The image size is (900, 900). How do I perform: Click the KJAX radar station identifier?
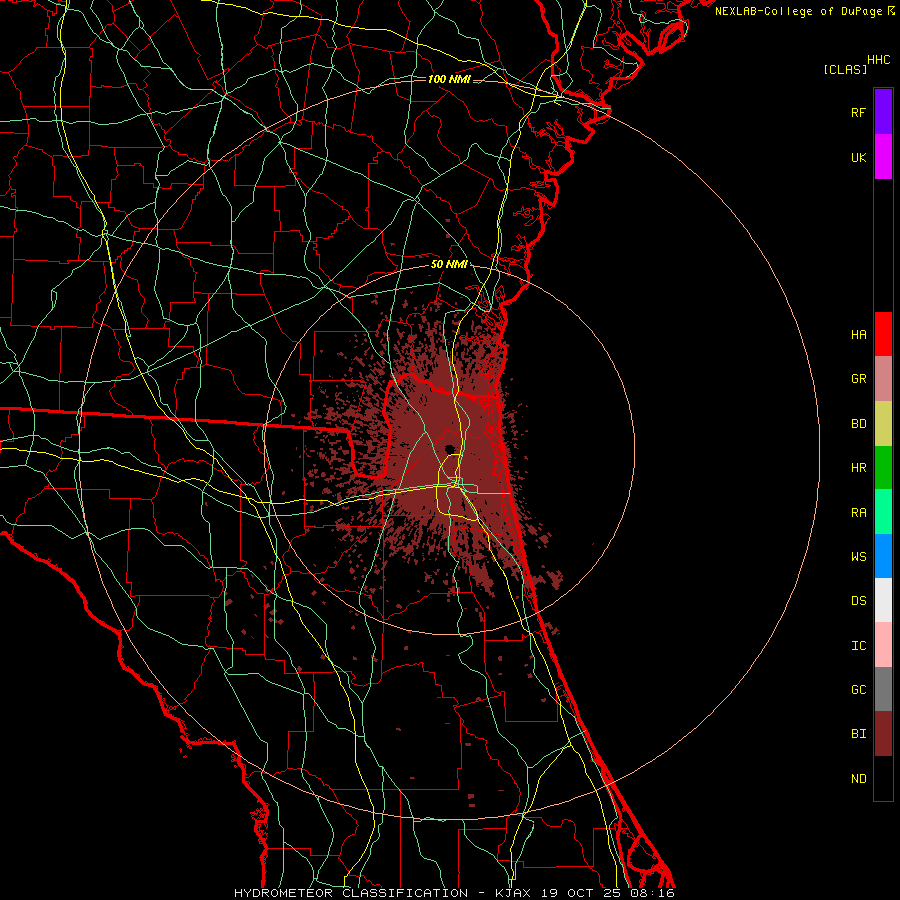click(x=511, y=893)
